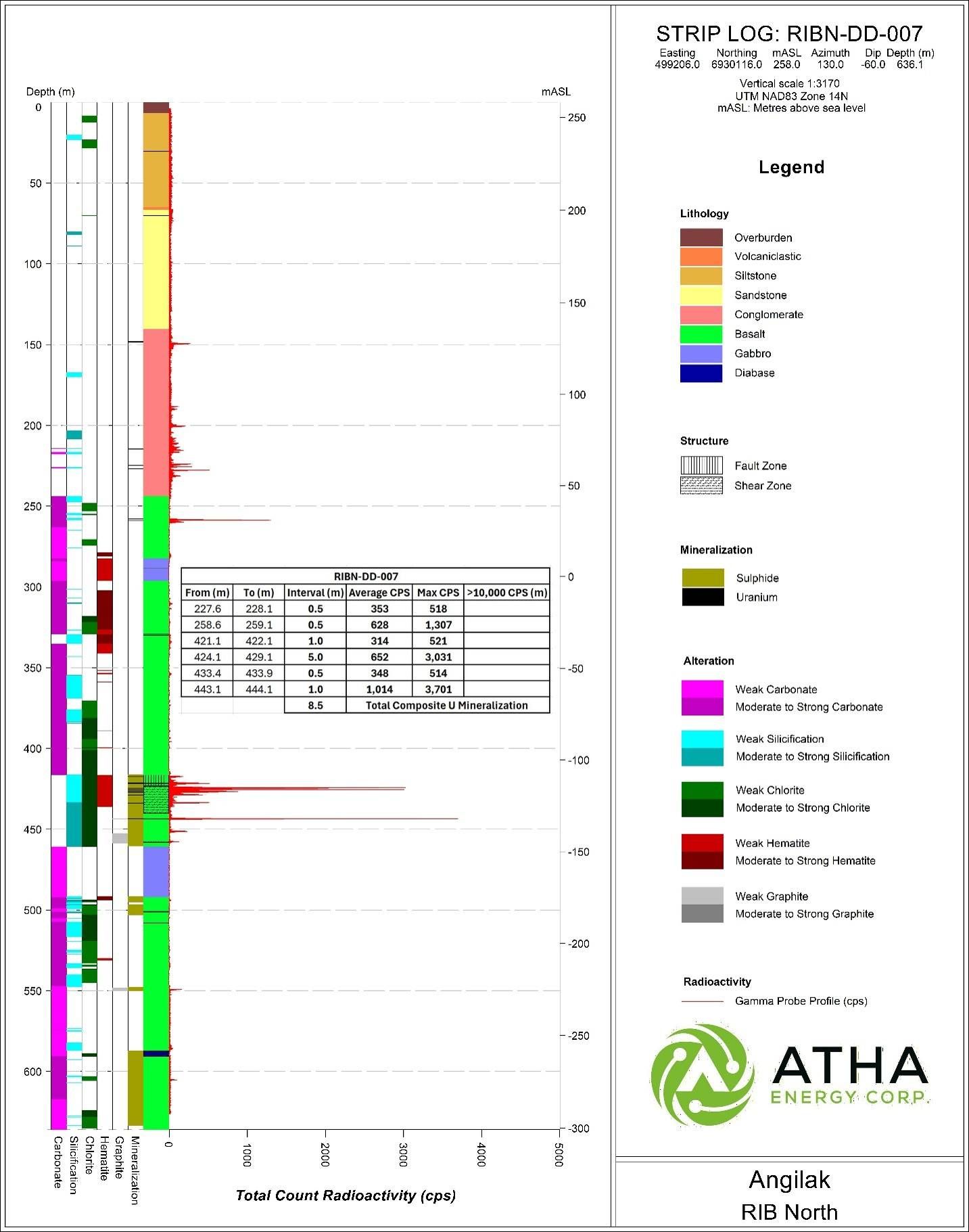Image resolution: width=969 pixels, height=1232 pixels.
Task: Select the Uranium black legend swatch
Action: [x=703, y=597]
